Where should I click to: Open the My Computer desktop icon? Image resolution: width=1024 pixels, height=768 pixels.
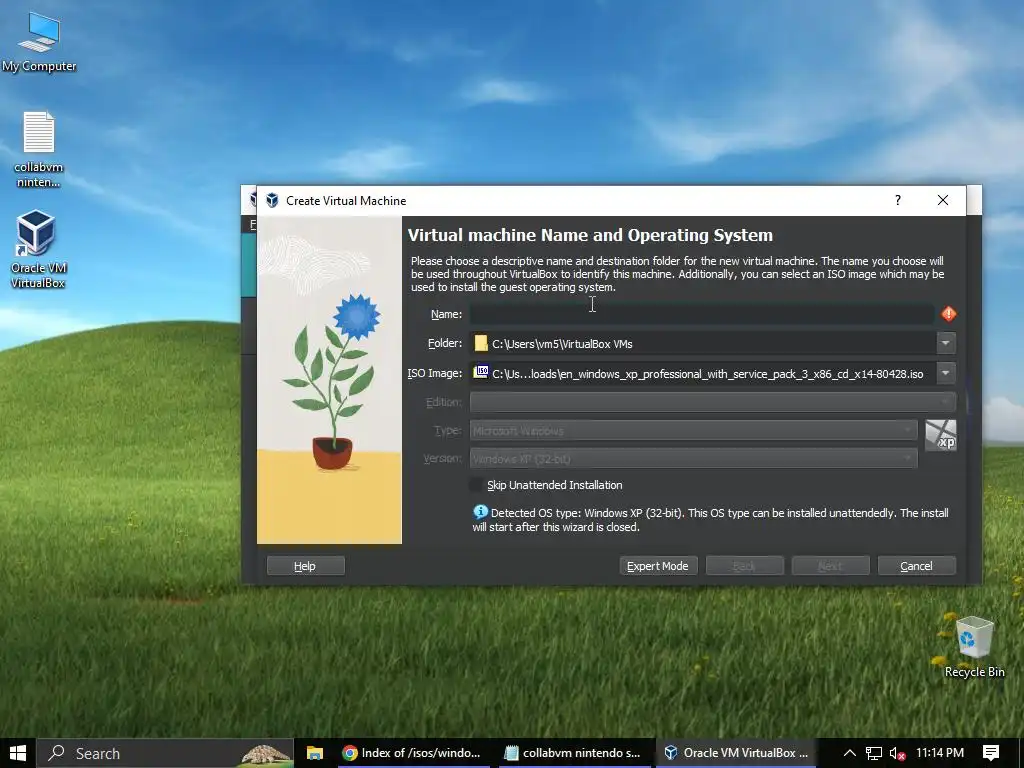tap(39, 42)
